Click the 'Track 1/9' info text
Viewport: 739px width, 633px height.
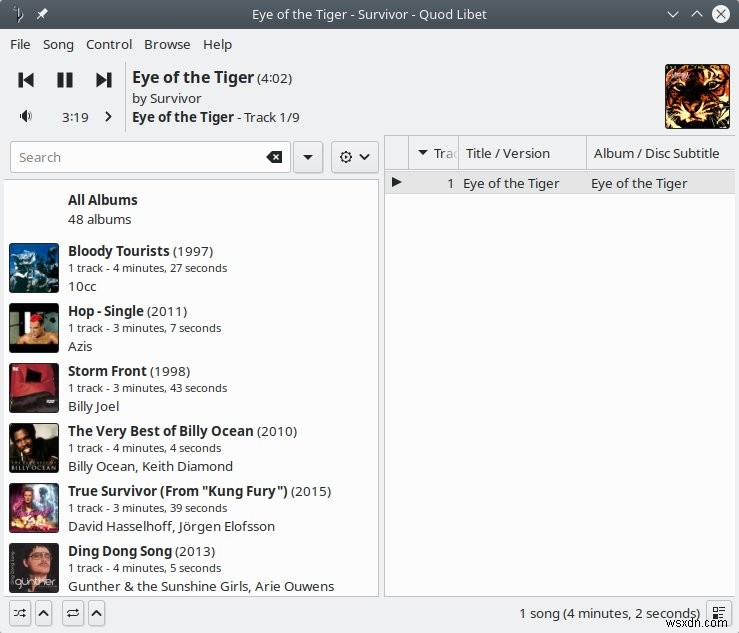click(271, 117)
